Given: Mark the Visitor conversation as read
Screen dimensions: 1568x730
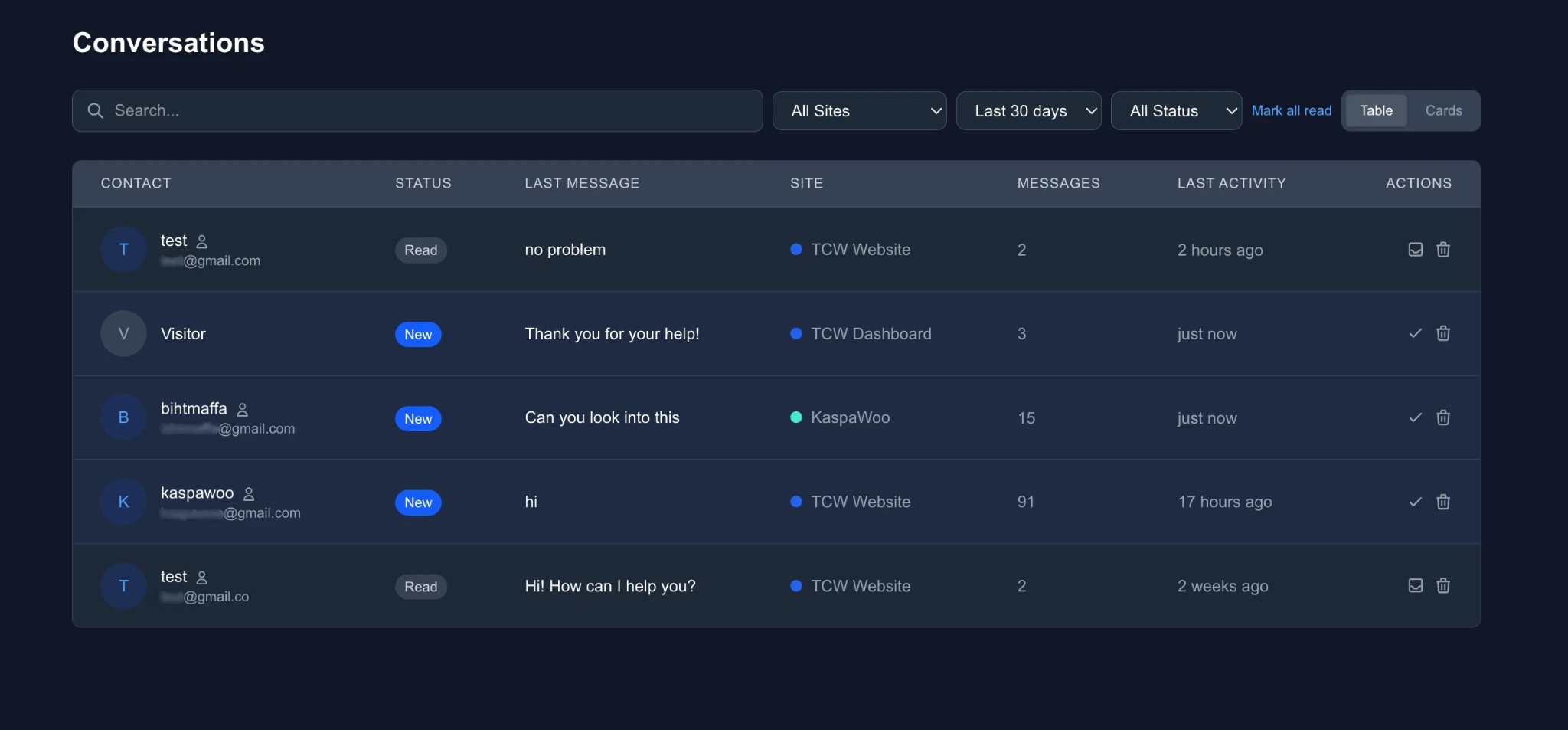Looking at the screenshot, I should click(1414, 334).
